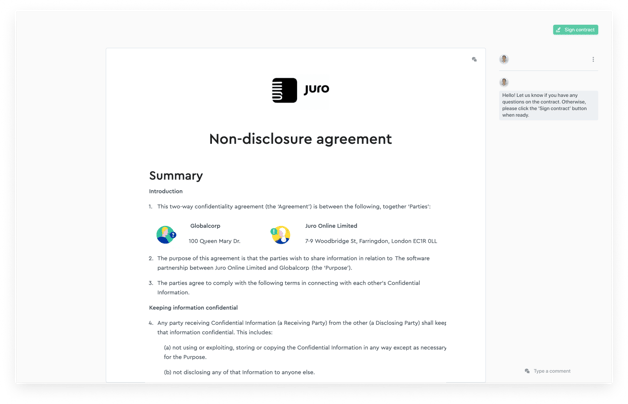Click the Globalcorp party name
Image resolution: width=628 pixels, height=404 pixels.
[x=206, y=226]
